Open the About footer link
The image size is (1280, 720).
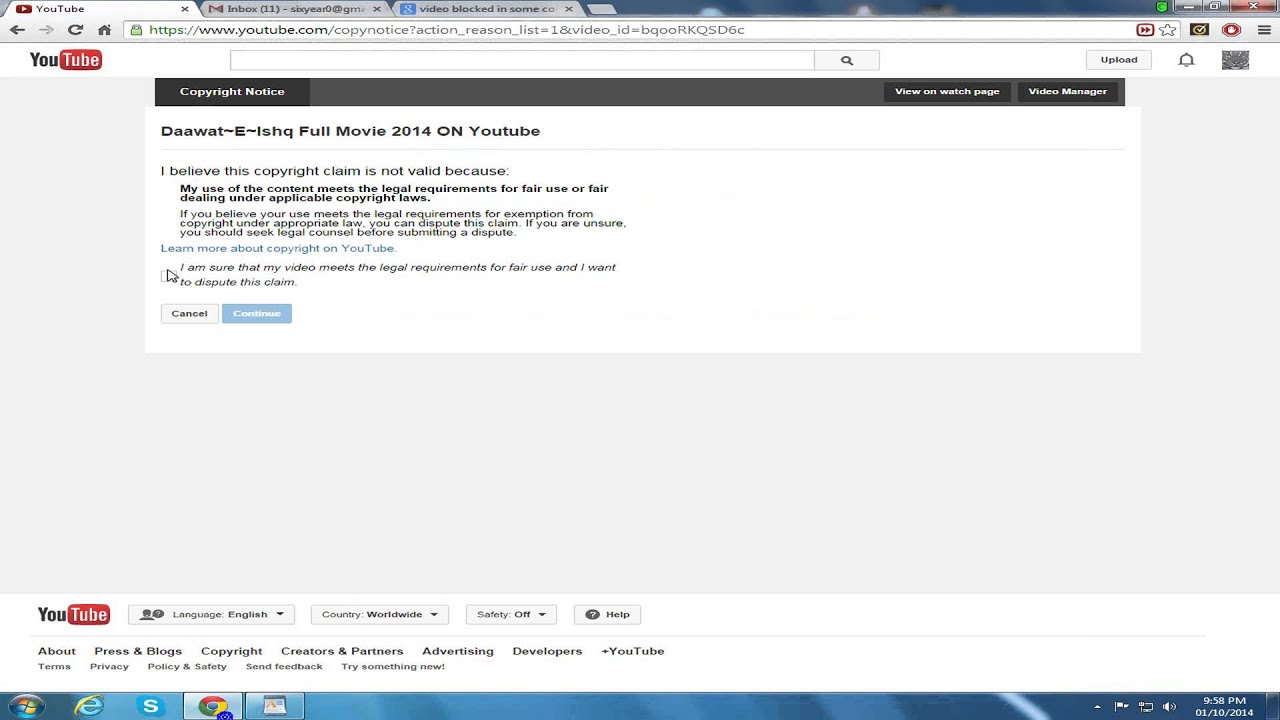tap(57, 651)
